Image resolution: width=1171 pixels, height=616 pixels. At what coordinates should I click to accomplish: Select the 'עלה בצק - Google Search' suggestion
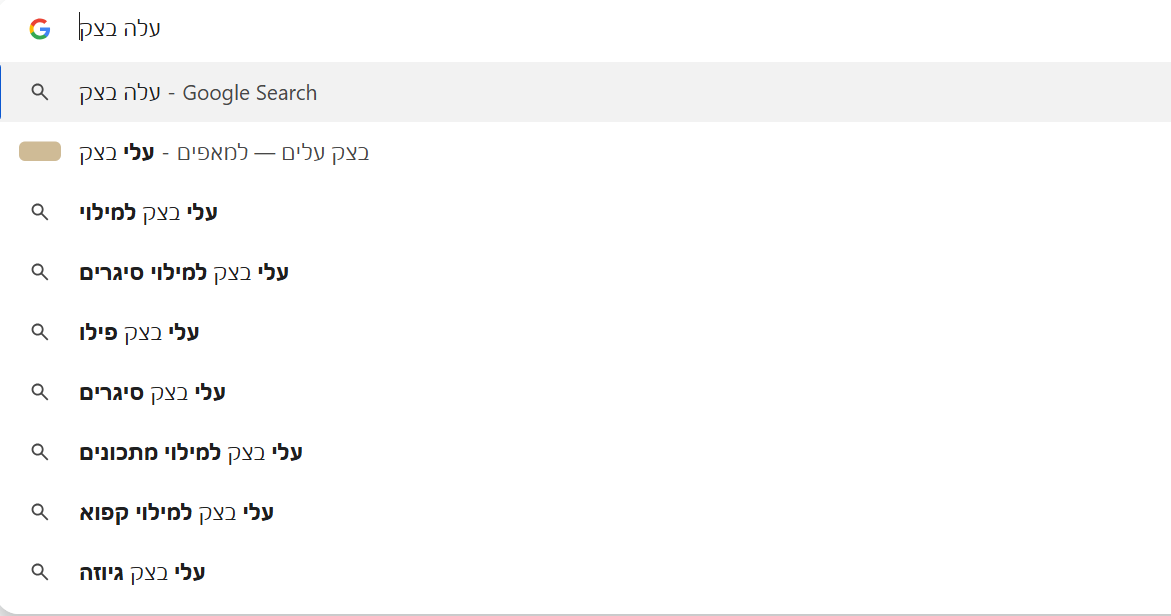pos(198,93)
